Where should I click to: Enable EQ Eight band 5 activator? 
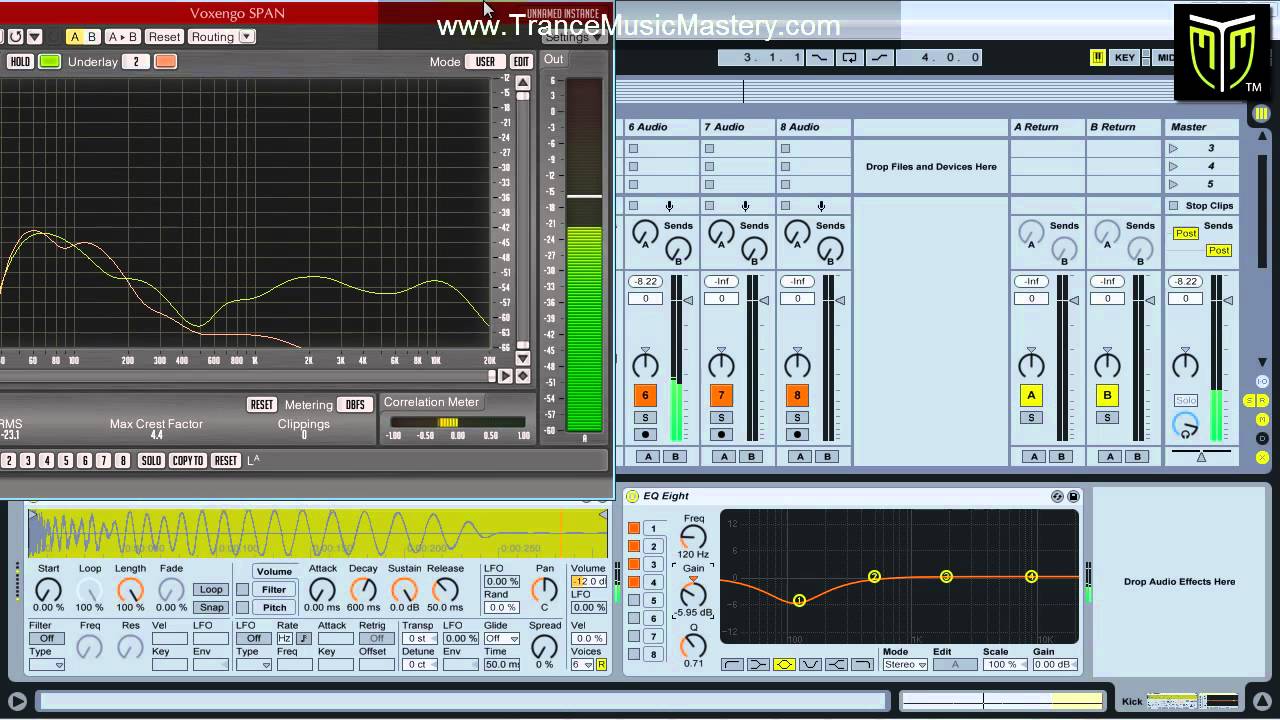tap(634, 600)
